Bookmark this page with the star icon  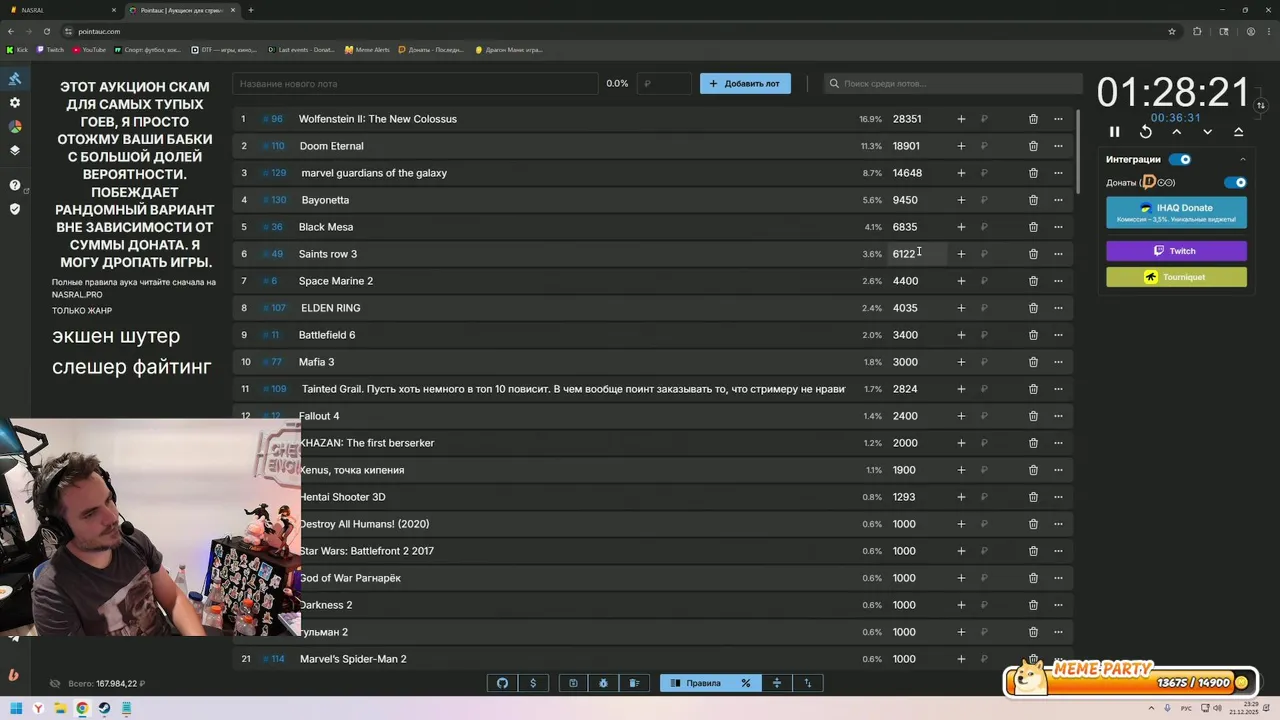click(x=1172, y=31)
